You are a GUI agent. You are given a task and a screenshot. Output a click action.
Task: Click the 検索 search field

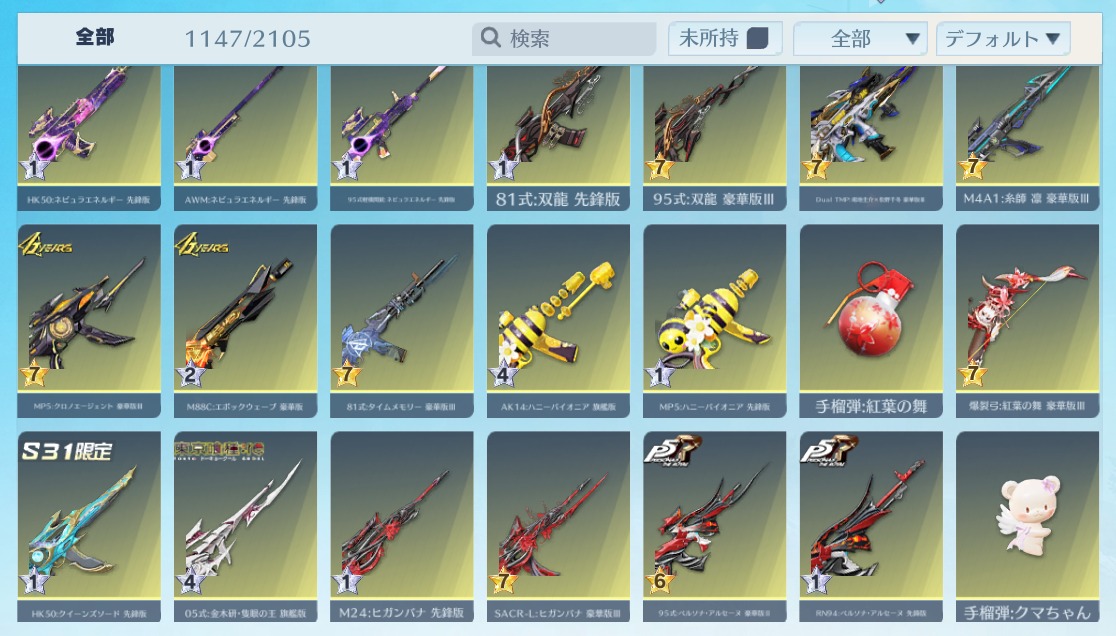564,38
